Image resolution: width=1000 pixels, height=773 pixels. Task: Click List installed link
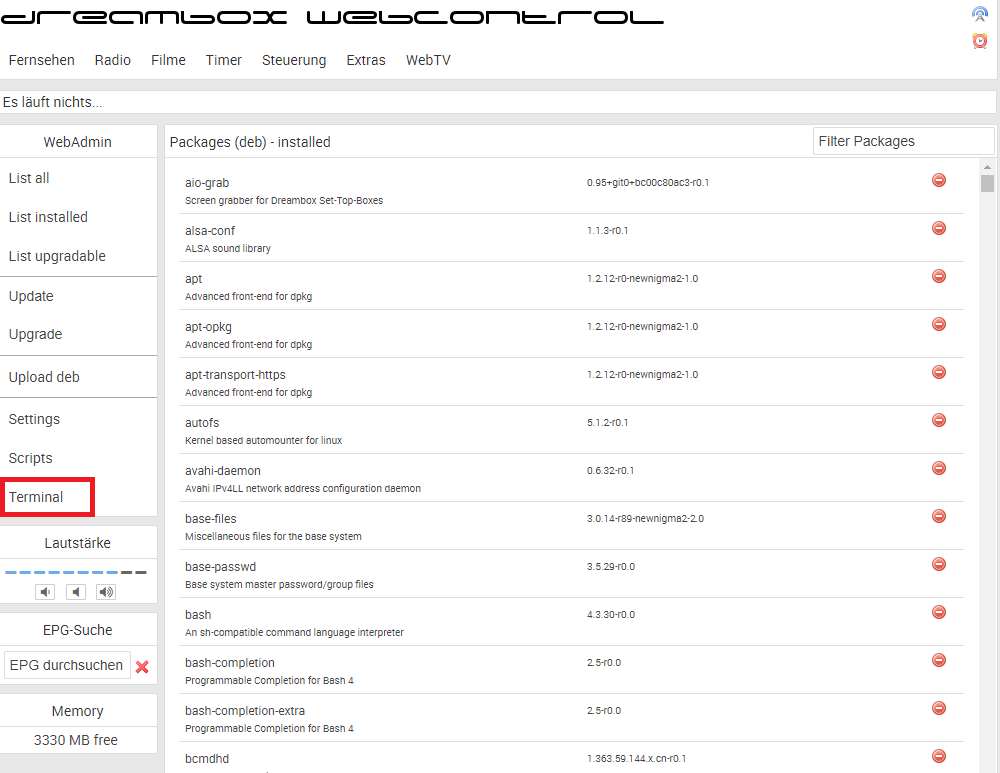point(48,217)
